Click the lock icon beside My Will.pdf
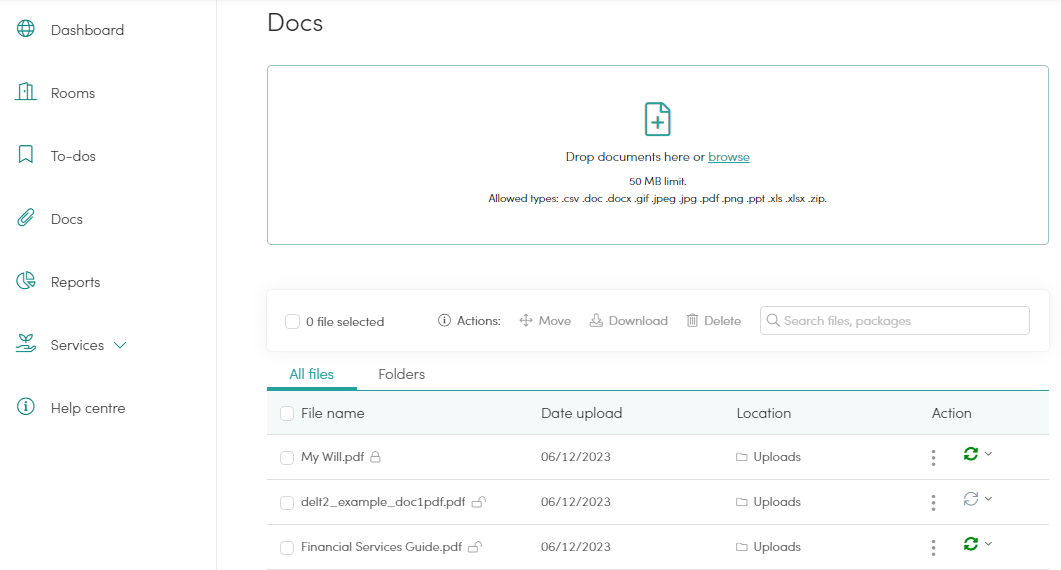The image size is (1061, 570). [x=376, y=457]
